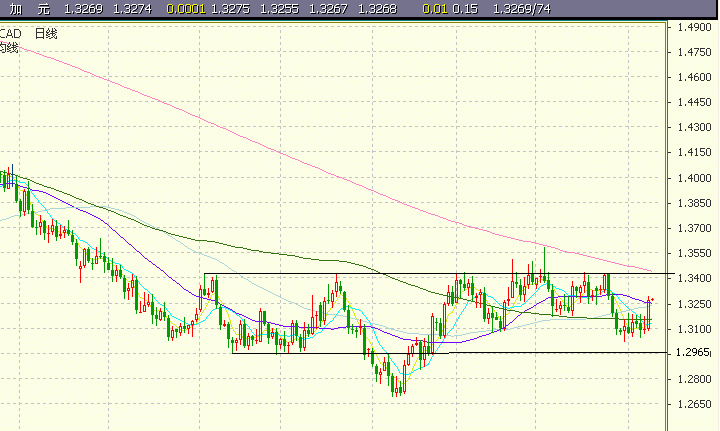Click the 1.3267 quote value
Image resolution: width=720 pixels, height=431 pixels.
[x=328, y=9]
